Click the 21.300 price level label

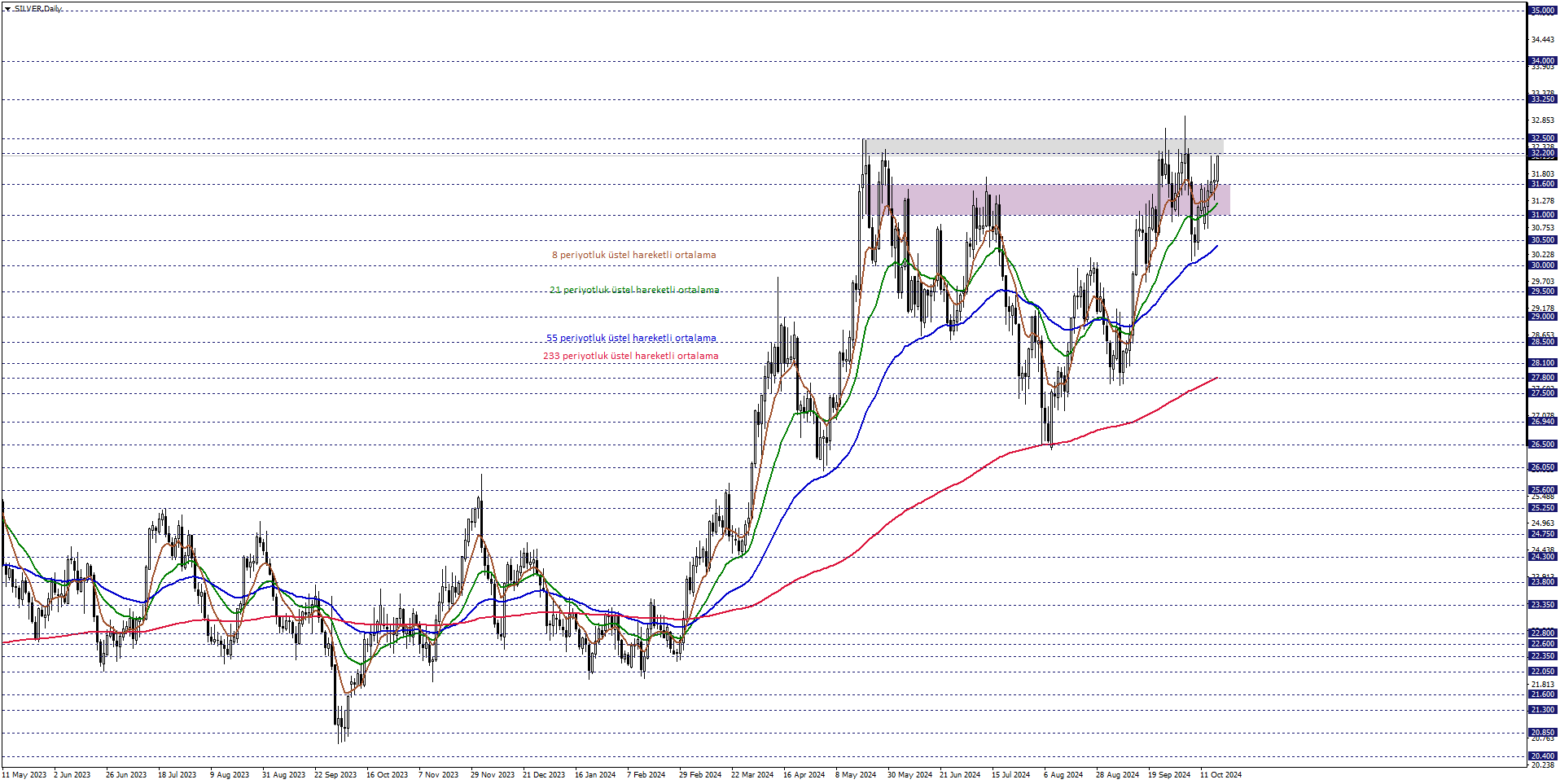coord(1543,710)
